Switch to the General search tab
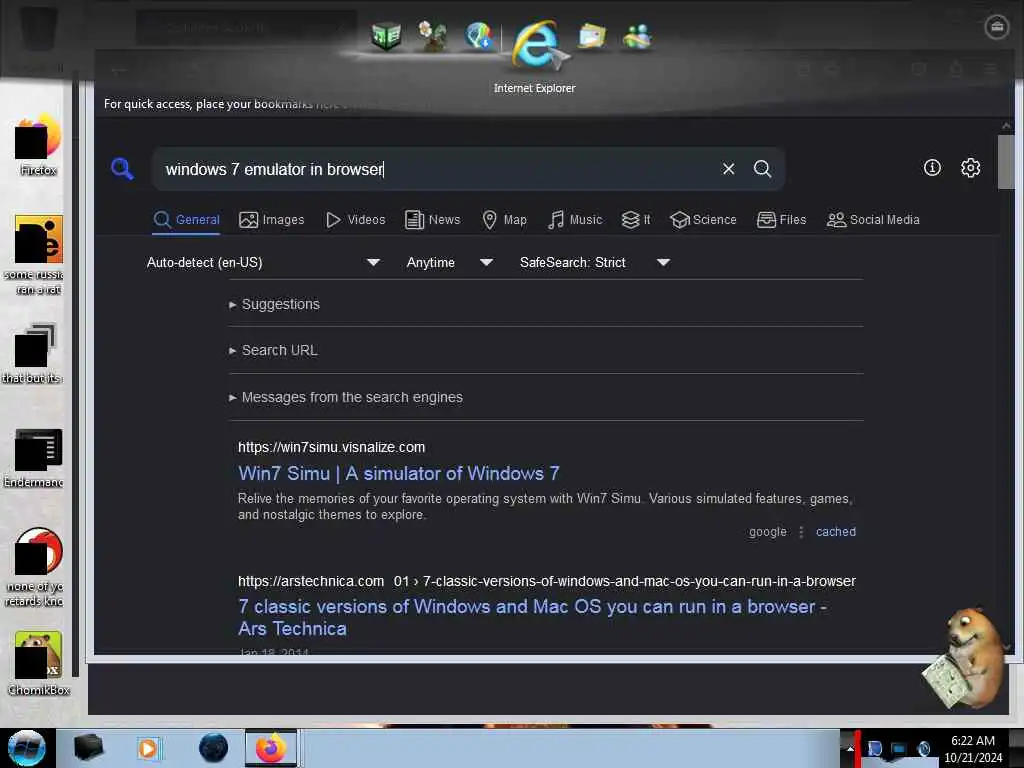Screen dimensions: 1024x768 tap(187, 219)
